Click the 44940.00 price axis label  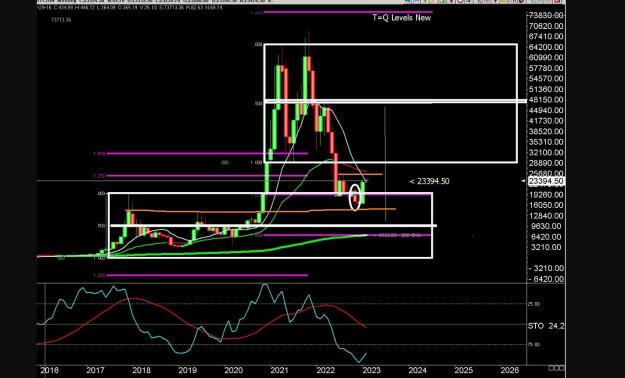coord(546,110)
